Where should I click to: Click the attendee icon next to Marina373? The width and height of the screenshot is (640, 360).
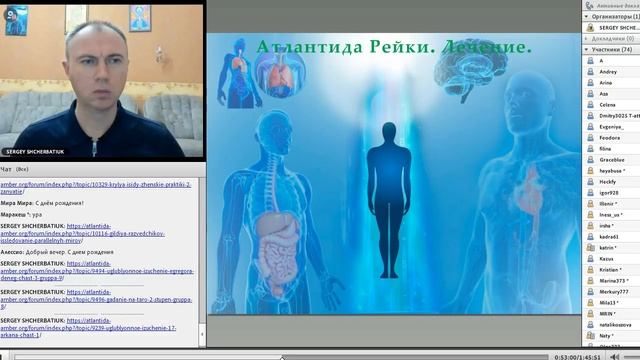590,281
